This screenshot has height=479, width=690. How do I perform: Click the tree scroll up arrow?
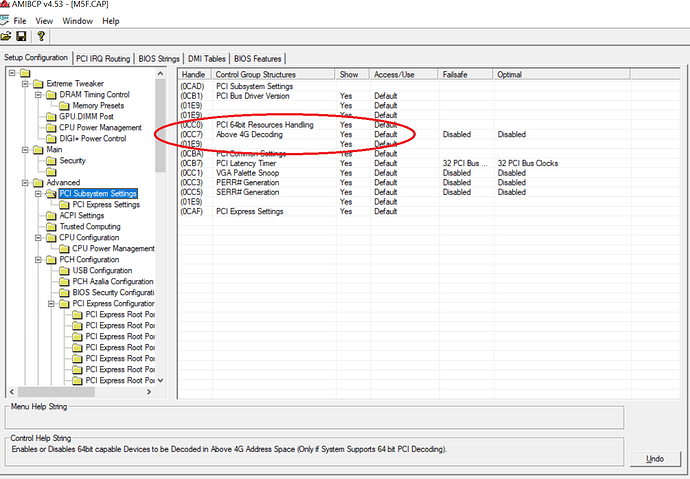pyautogui.click(x=160, y=73)
